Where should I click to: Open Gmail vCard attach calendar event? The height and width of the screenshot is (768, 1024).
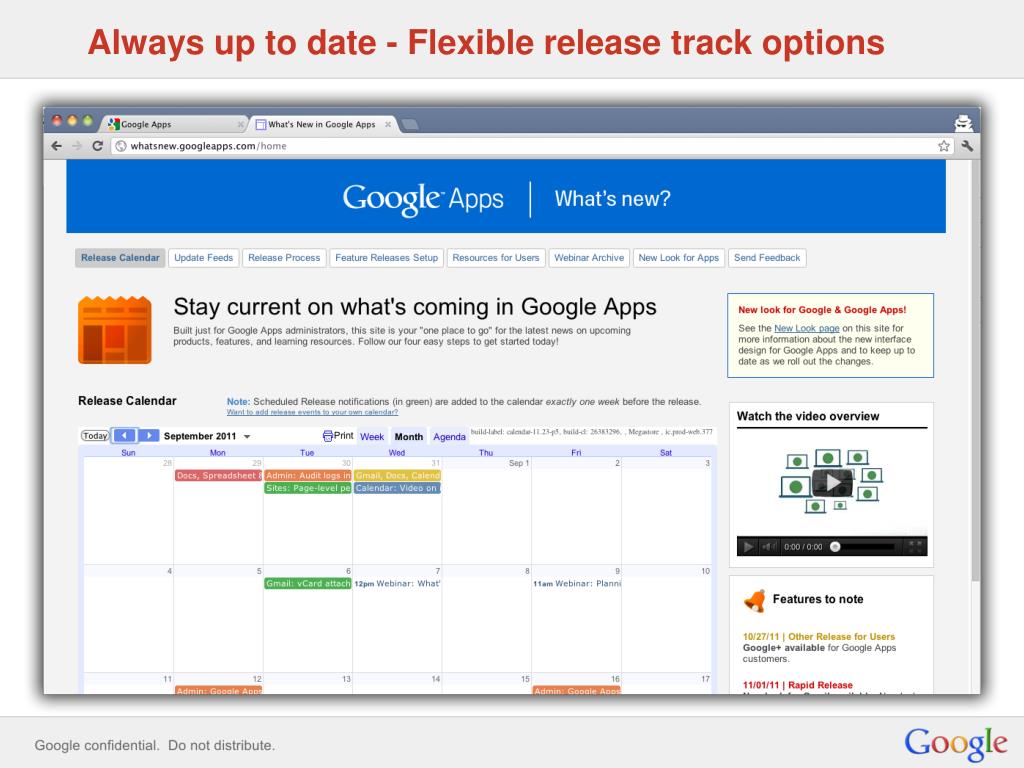coord(308,583)
